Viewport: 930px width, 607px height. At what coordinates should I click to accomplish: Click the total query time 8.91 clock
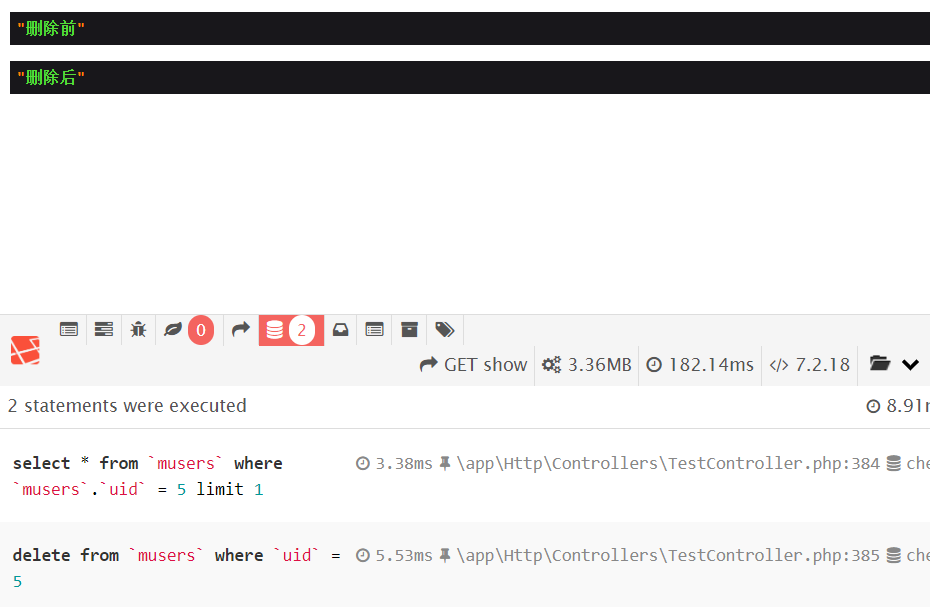click(898, 406)
